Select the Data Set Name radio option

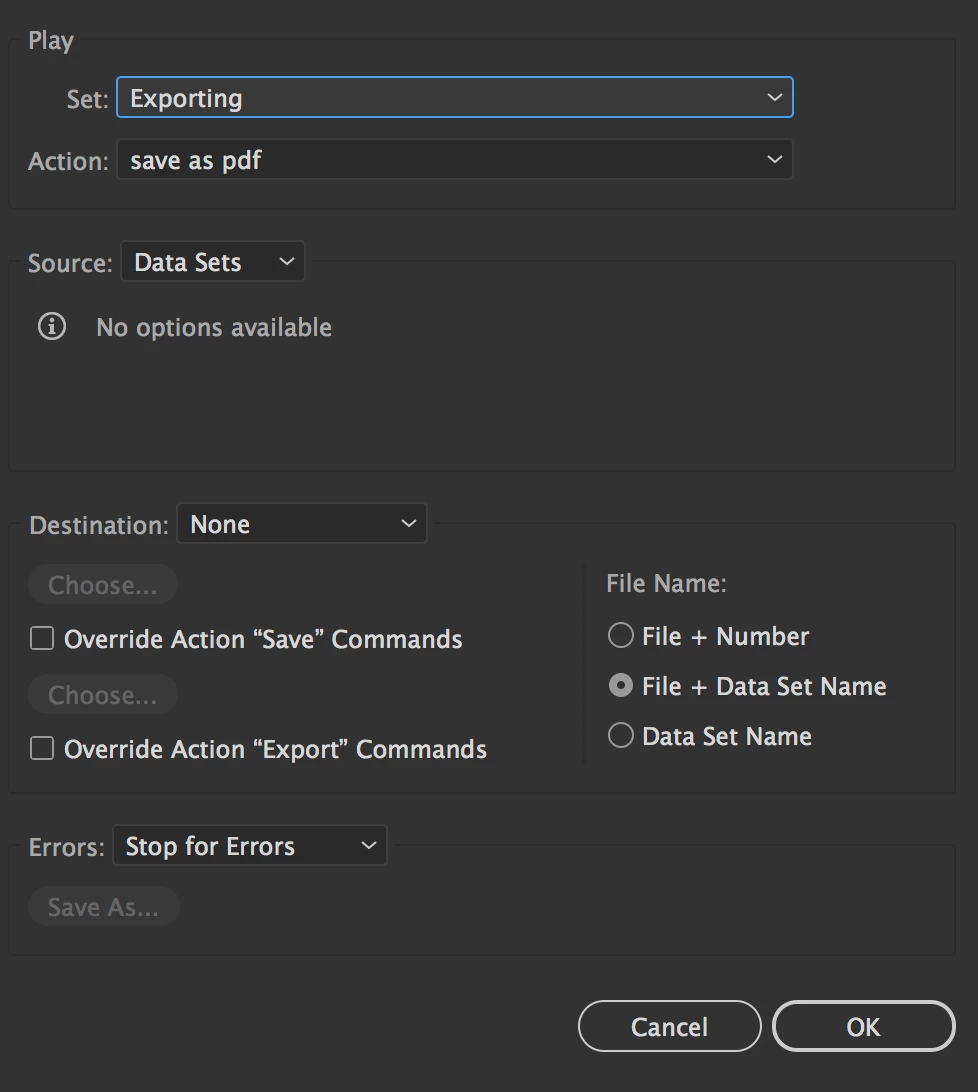coord(621,736)
